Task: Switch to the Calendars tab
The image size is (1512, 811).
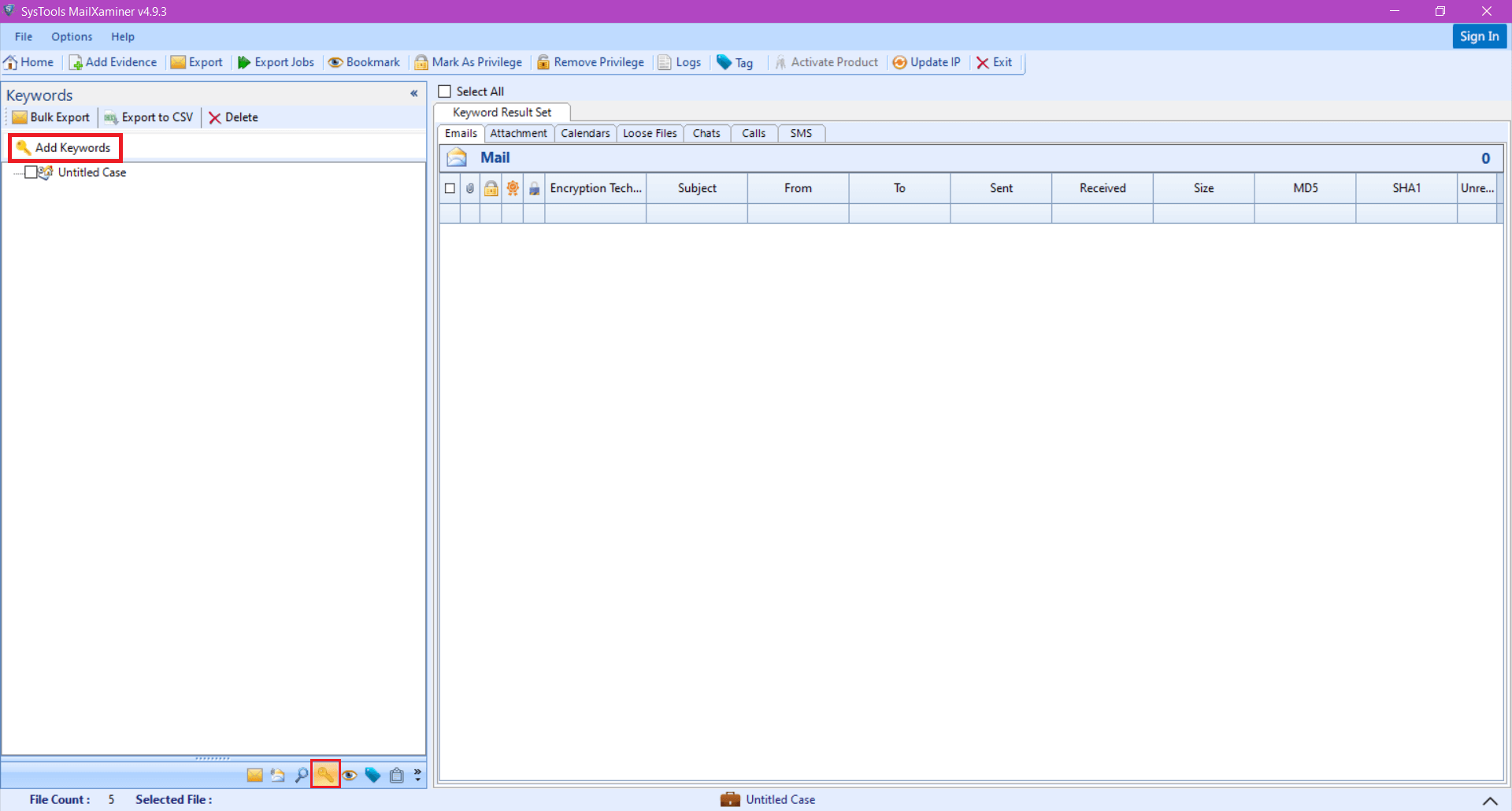Action: pos(585,133)
